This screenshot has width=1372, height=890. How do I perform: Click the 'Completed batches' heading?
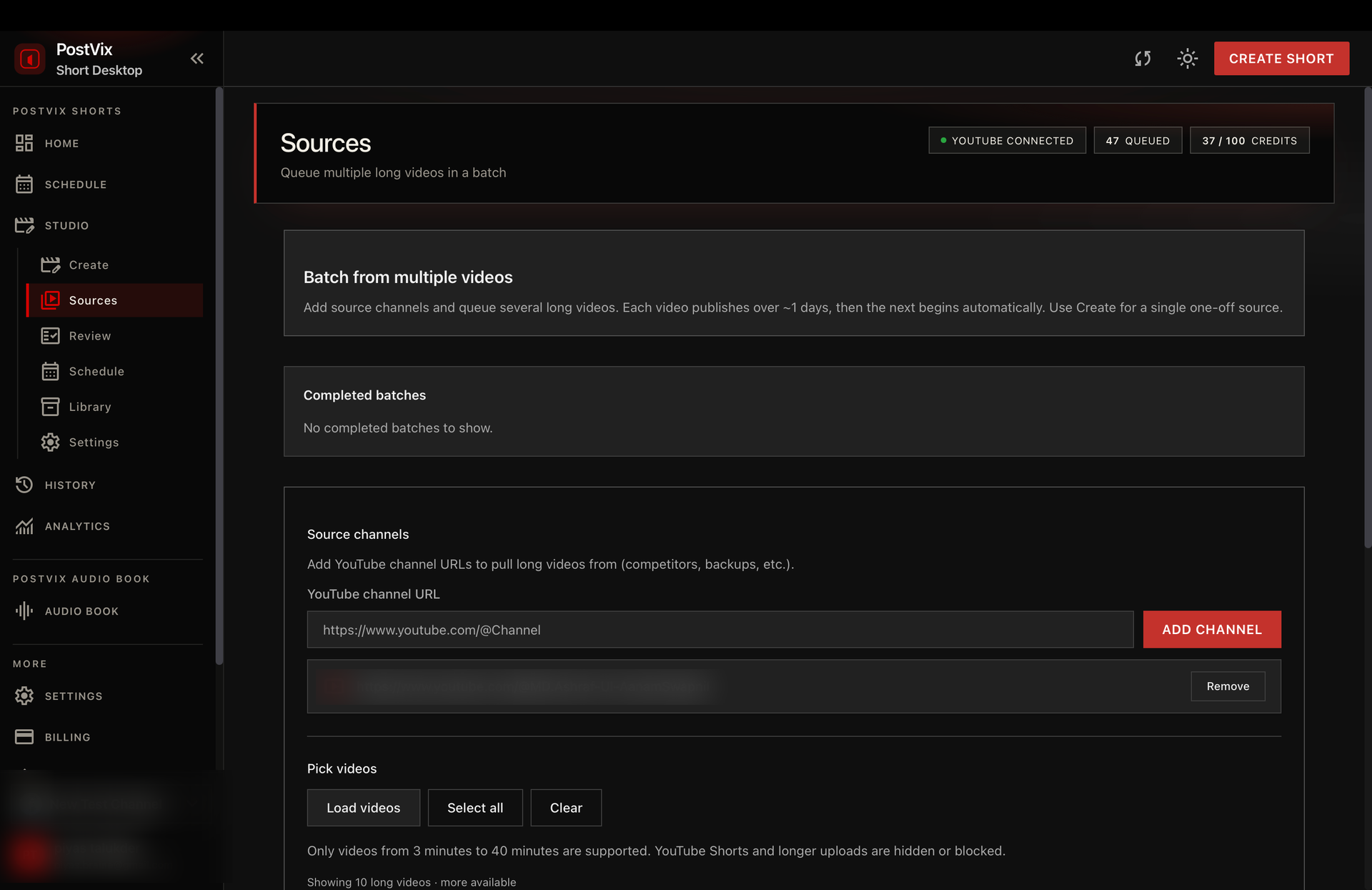(x=364, y=395)
